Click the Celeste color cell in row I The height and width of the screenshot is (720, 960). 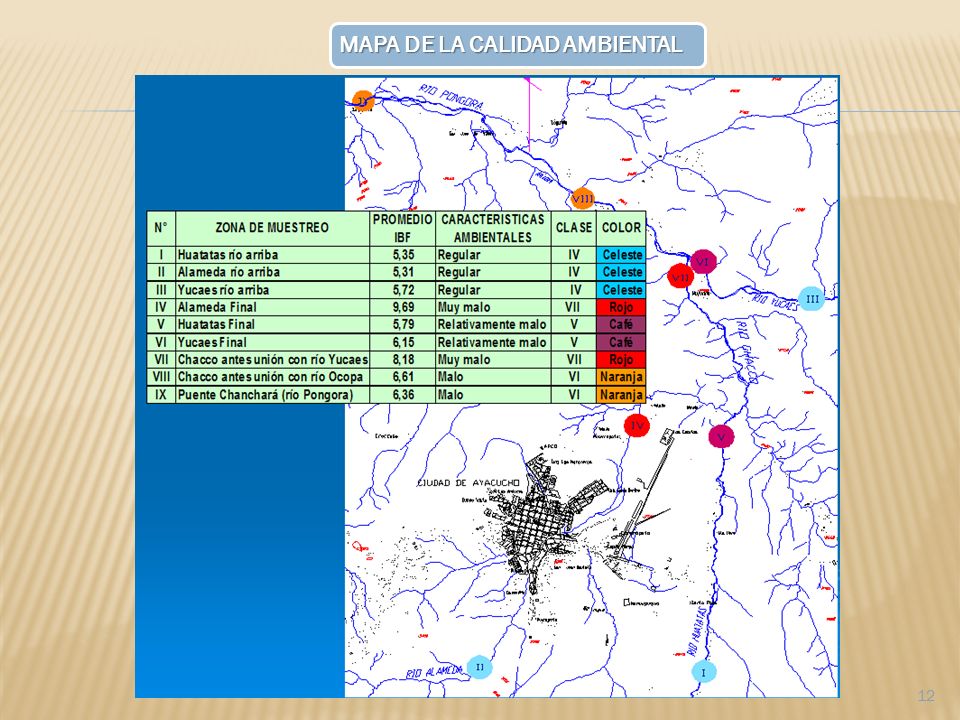click(621, 255)
